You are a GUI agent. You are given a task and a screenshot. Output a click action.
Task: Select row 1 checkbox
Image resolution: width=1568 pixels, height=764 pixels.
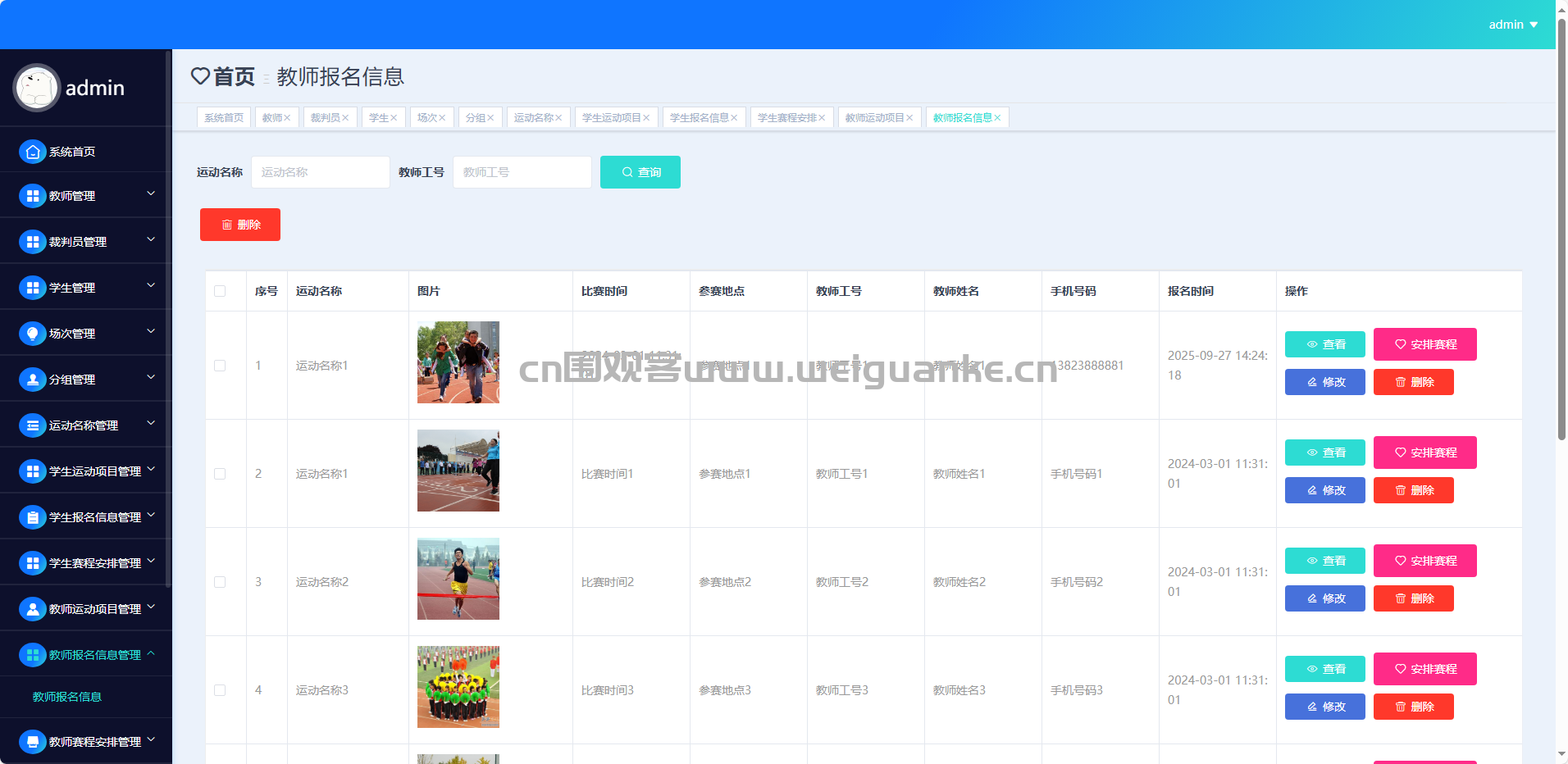(220, 366)
